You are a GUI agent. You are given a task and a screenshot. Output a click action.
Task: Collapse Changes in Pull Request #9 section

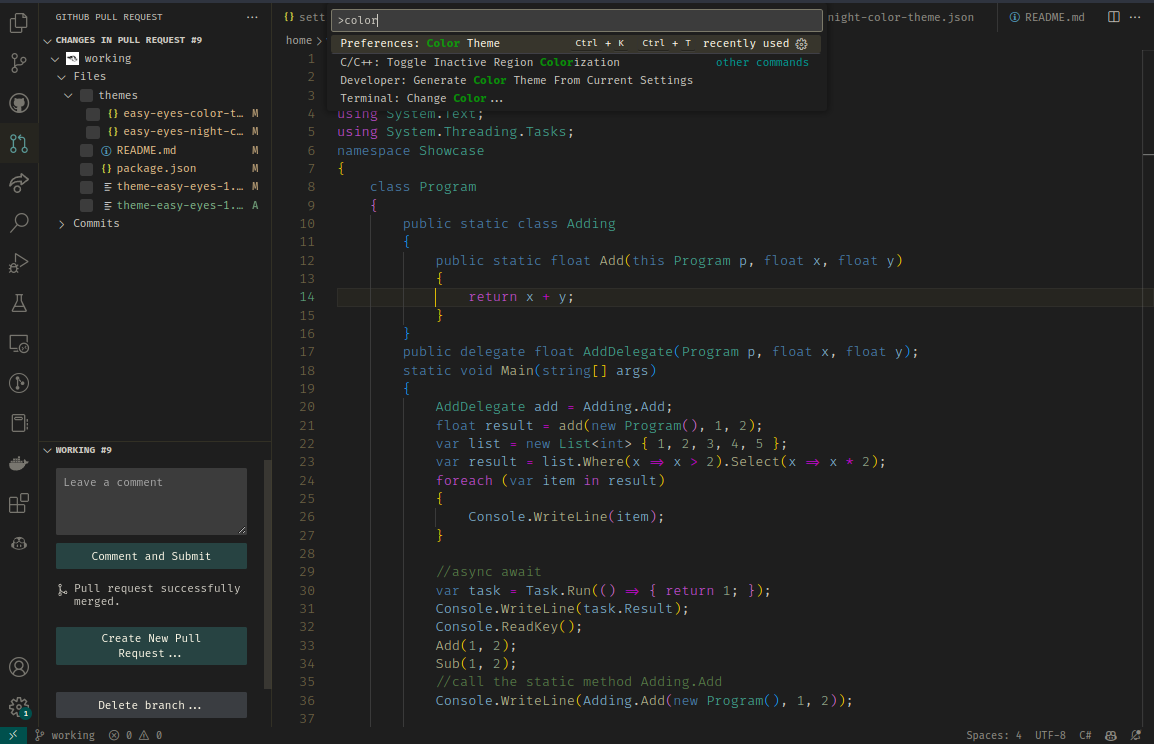click(x=48, y=40)
